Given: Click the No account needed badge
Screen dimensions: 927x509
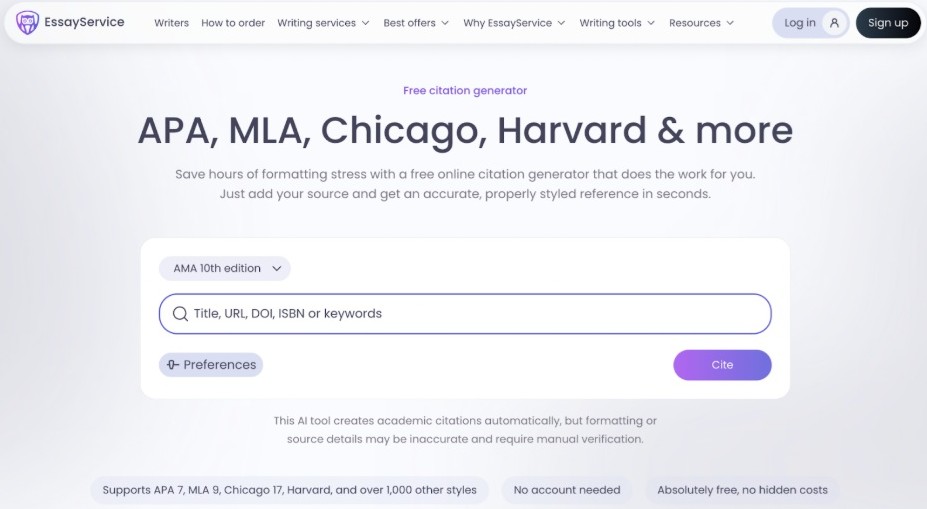Looking at the screenshot, I should click(567, 490).
